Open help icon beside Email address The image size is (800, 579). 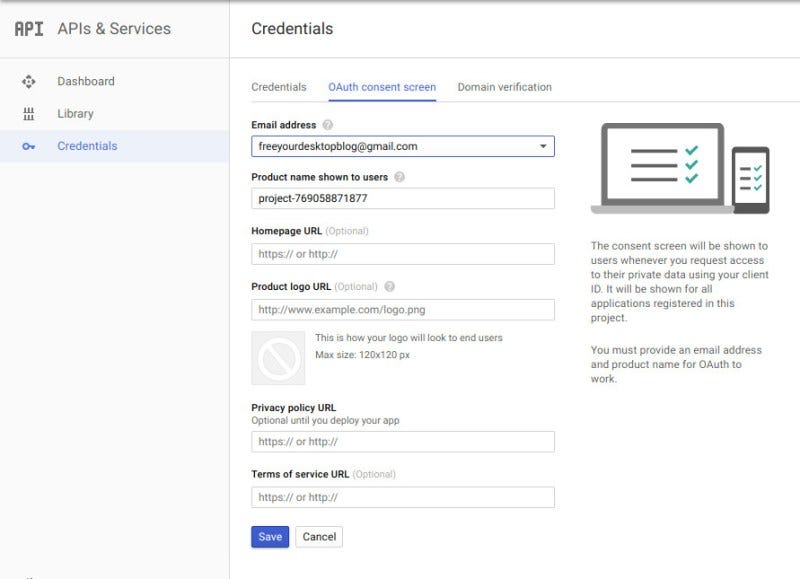coord(328,125)
